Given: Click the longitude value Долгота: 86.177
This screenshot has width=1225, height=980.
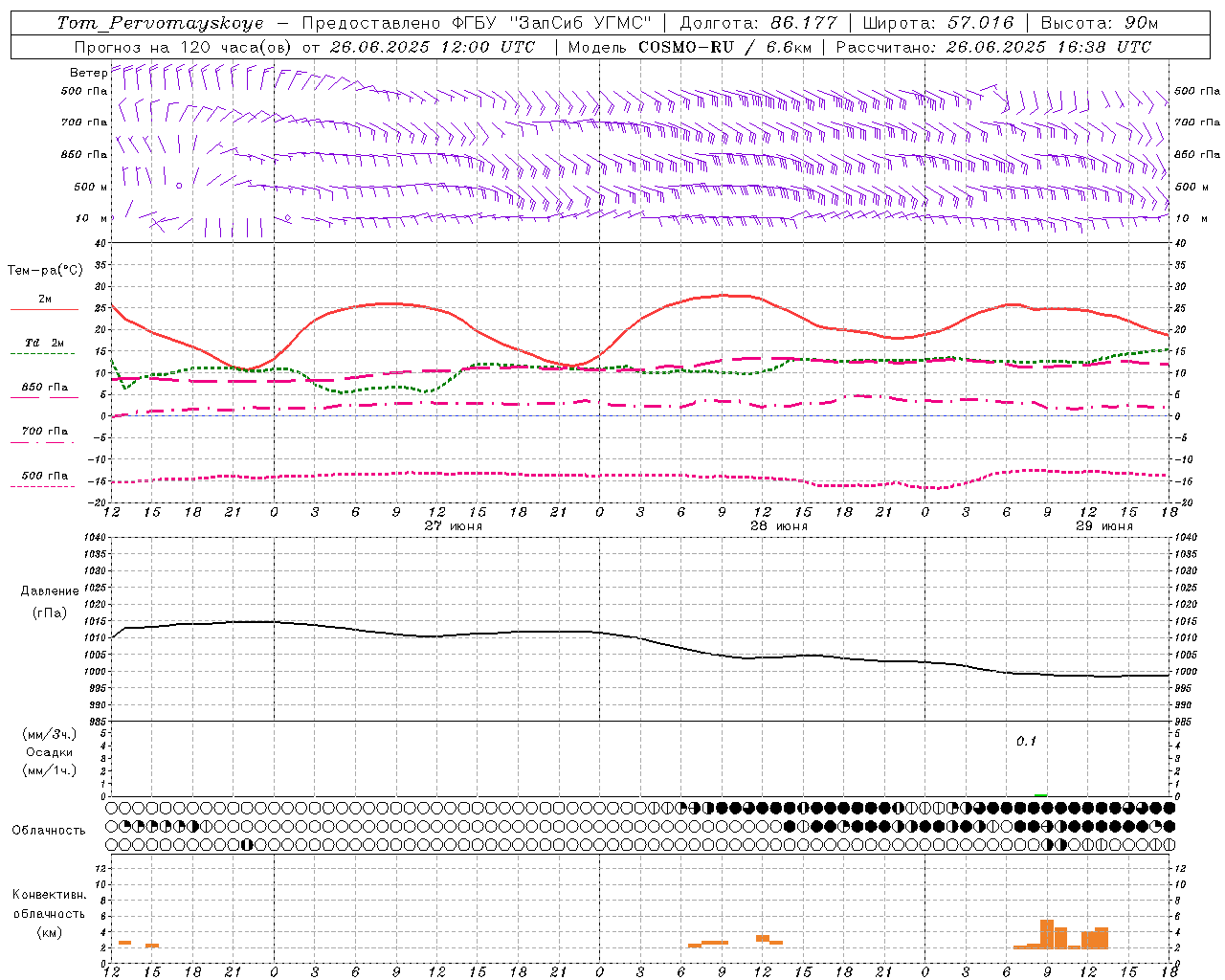Looking at the screenshot, I should [758, 23].
